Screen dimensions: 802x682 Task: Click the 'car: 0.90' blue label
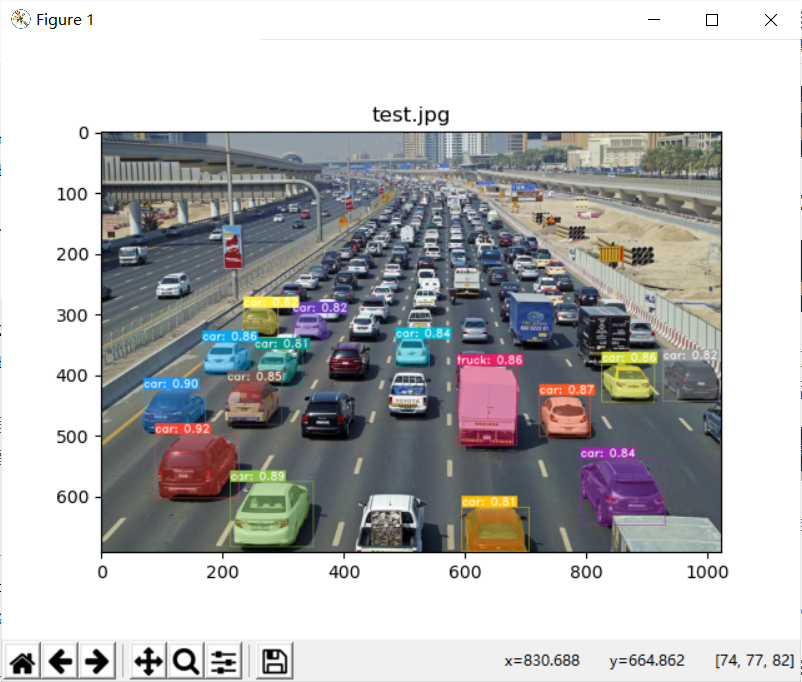coord(171,384)
